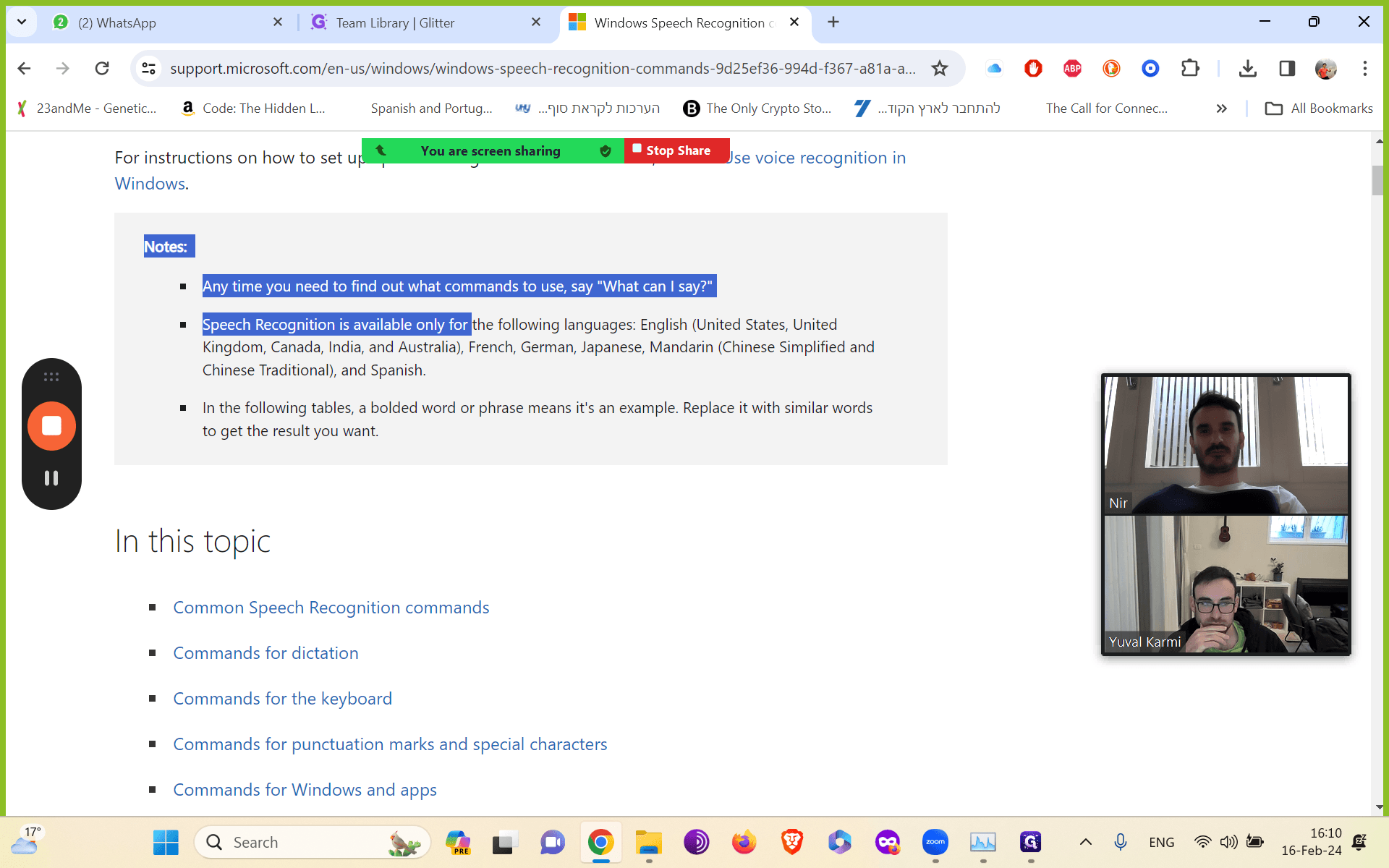Close the Team Library Glitter tab

click(536, 22)
